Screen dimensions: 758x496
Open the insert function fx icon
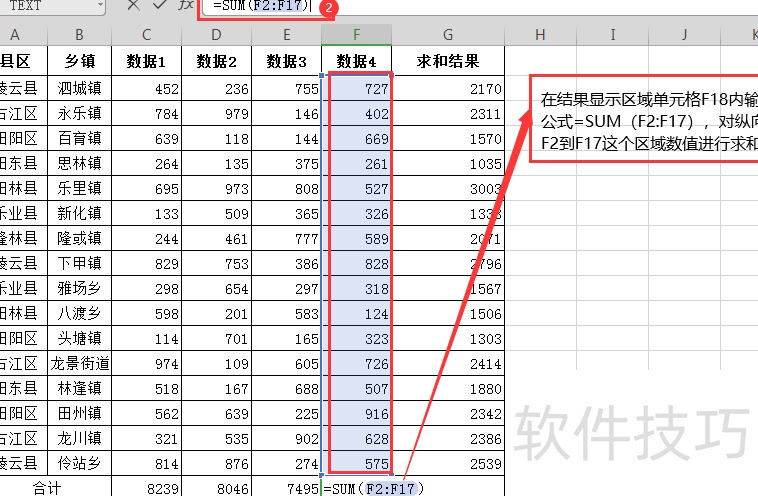[x=185, y=5]
